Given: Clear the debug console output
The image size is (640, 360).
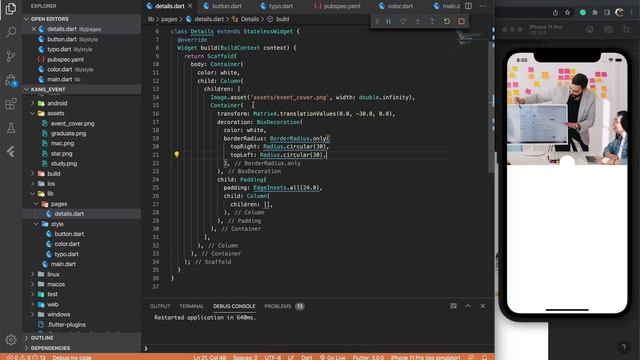Looking at the screenshot, I should click(x=453, y=306).
